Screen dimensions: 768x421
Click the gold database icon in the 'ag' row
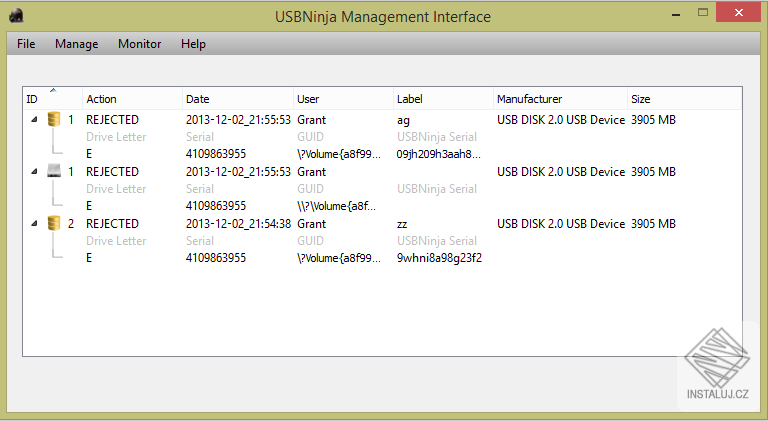tap(54, 119)
